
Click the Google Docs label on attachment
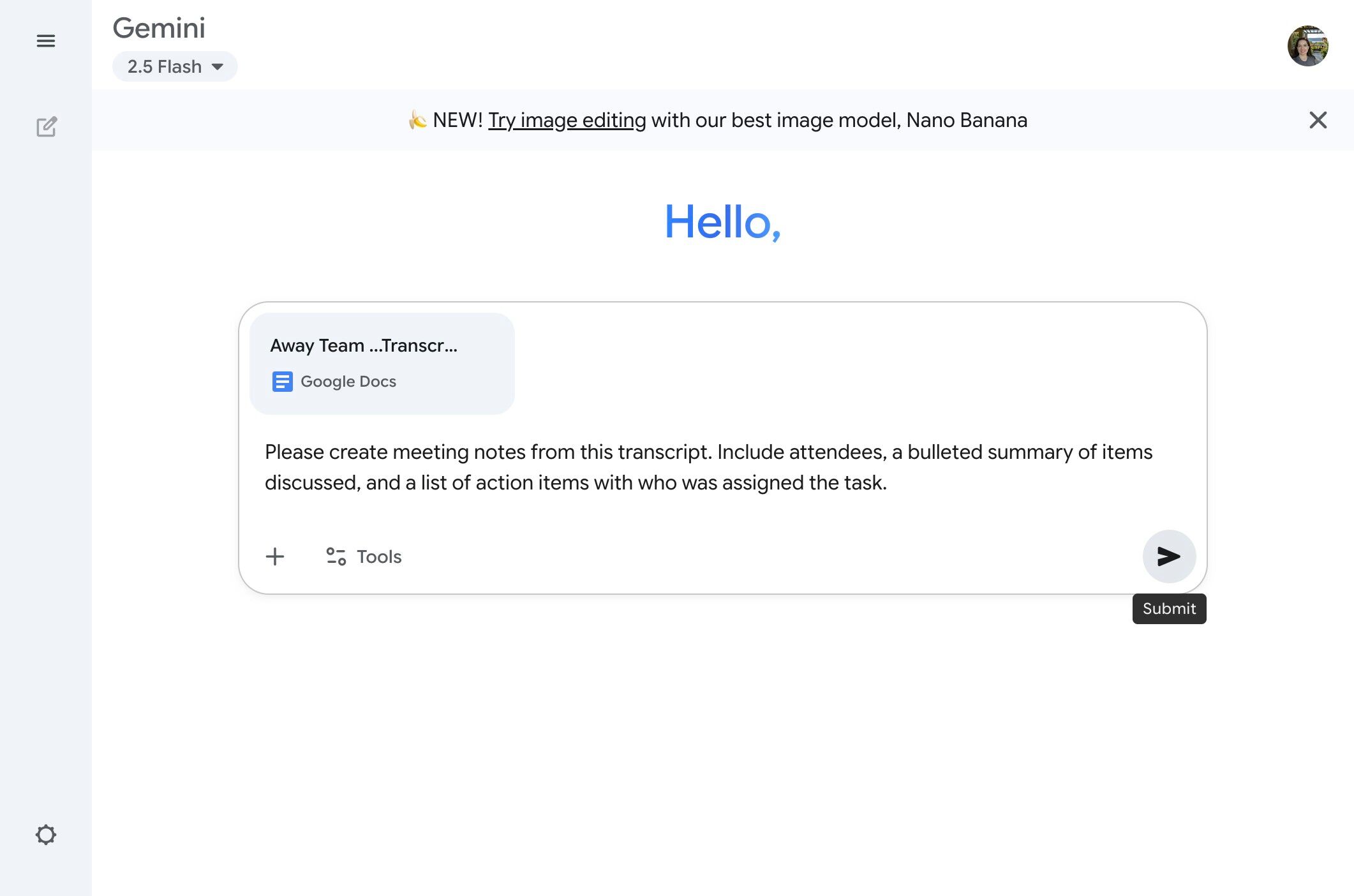tap(348, 382)
